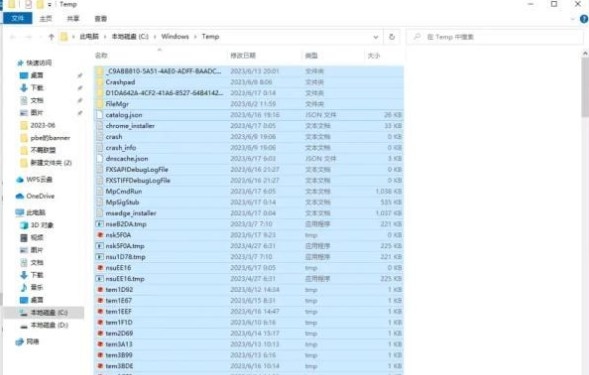The height and width of the screenshot is (375, 589).
Task: Click the tem1E67 file name
Action: pos(118,301)
